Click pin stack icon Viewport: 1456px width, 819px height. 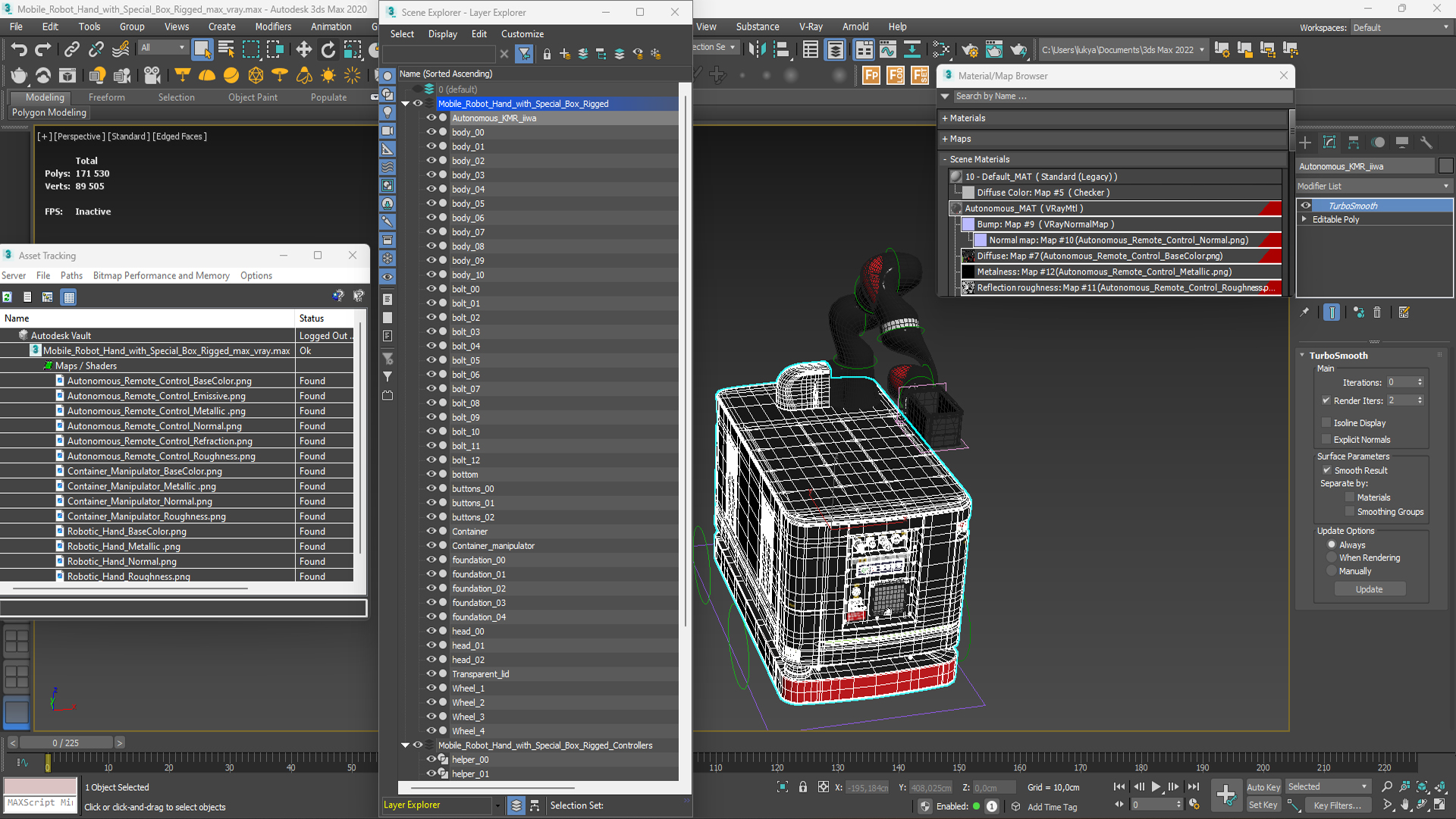[1304, 312]
